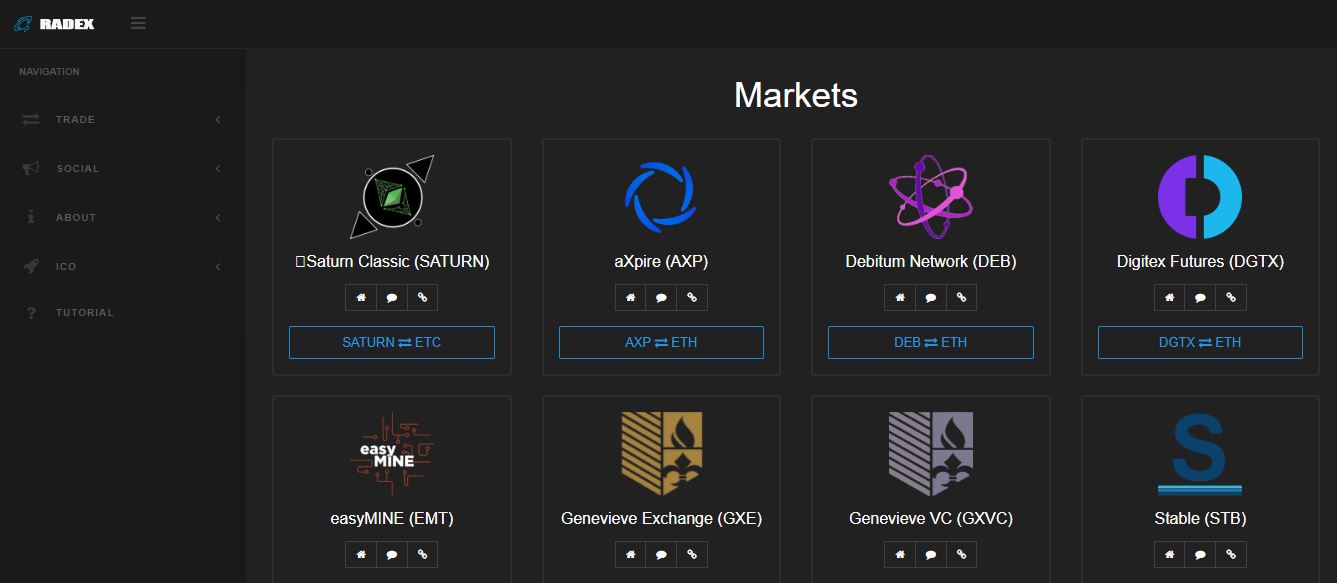This screenshot has height=583, width=1337.
Task: Open the AXP ⇄ ETH market
Action: [661, 342]
